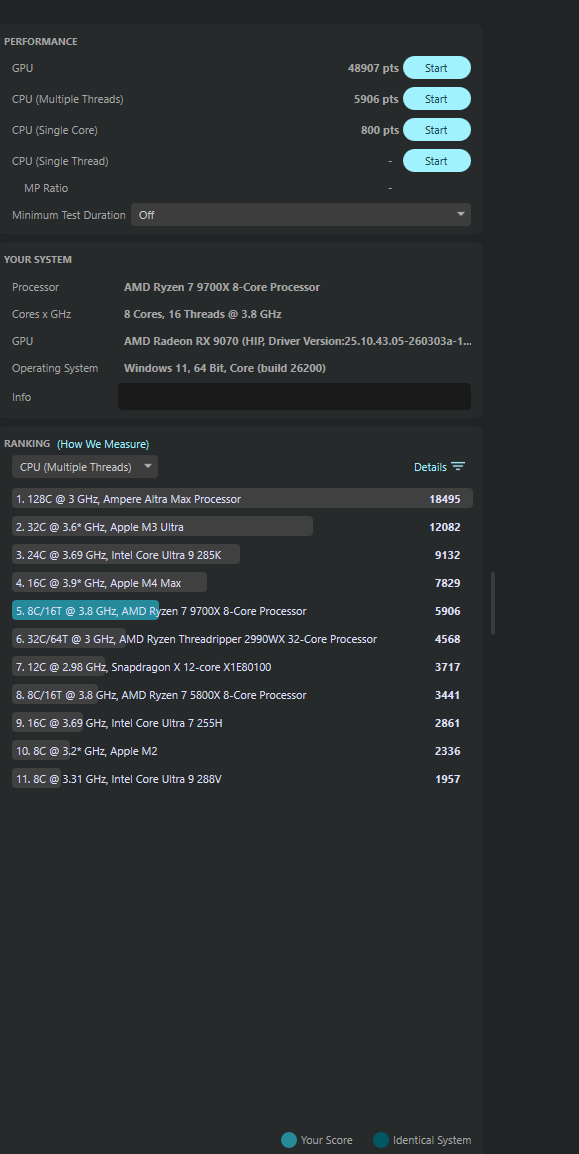Click the single core score 800 pts
This screenshot has height=1154, width=579.
[x=380, y=130]
